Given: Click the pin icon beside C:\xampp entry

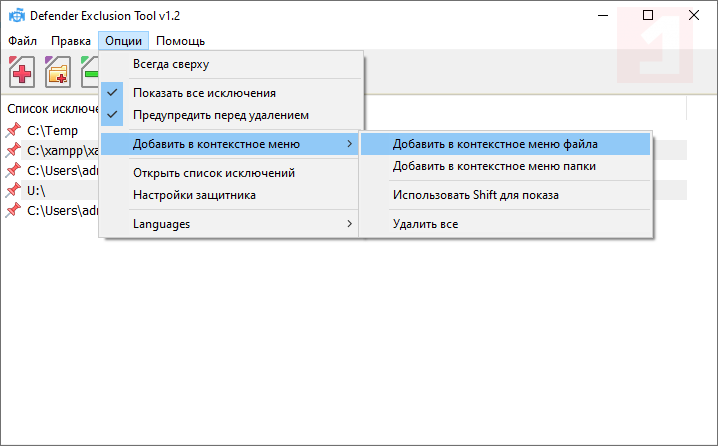Looking at the screenshot, I should tap(13, 150).
